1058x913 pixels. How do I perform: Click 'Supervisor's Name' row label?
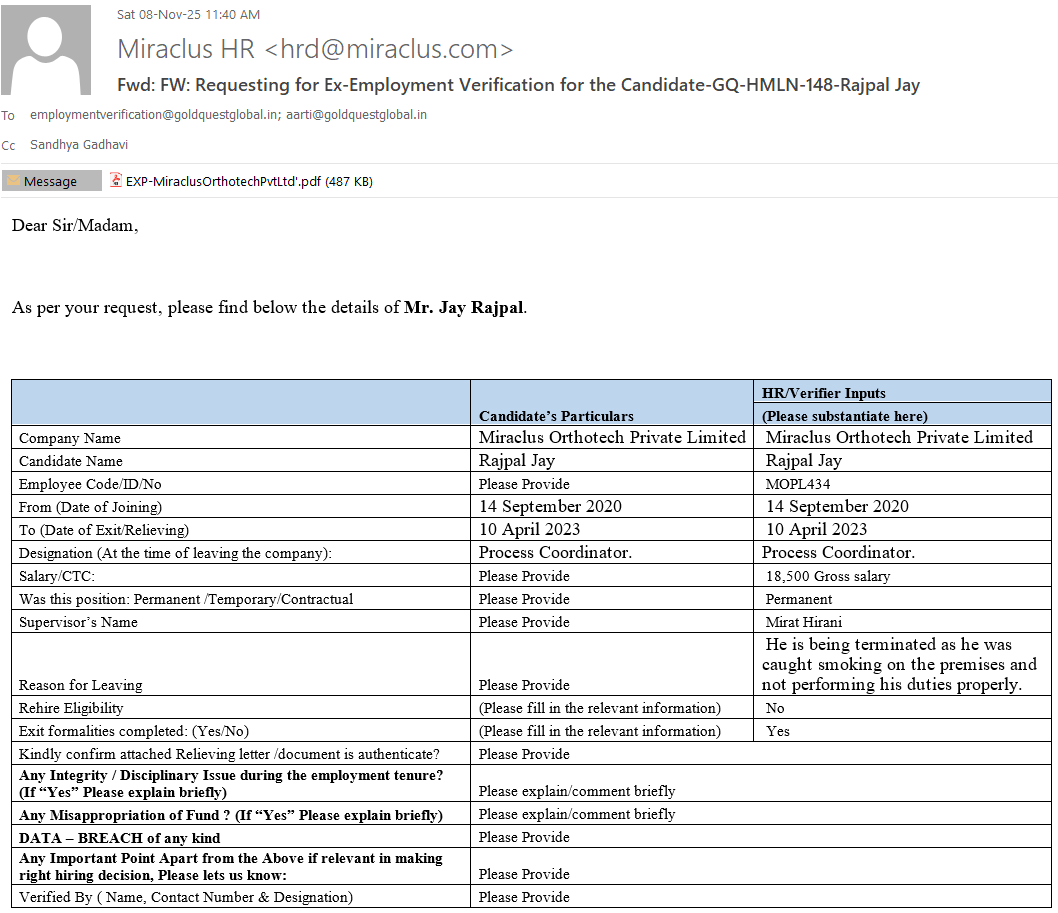(78, 621)
